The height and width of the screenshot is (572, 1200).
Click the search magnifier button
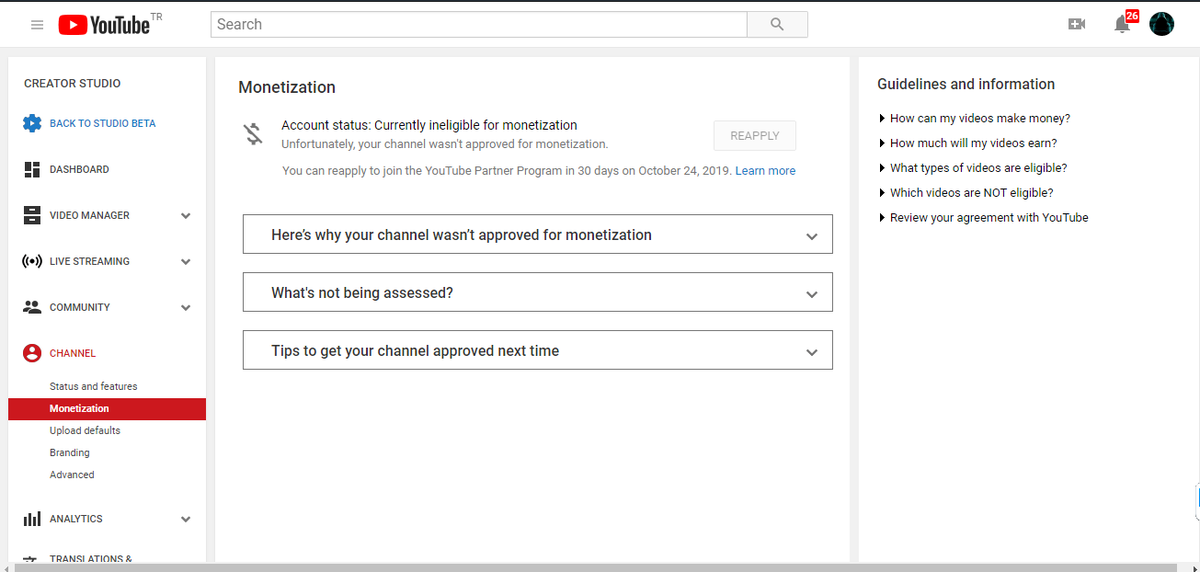click(777, 24)
